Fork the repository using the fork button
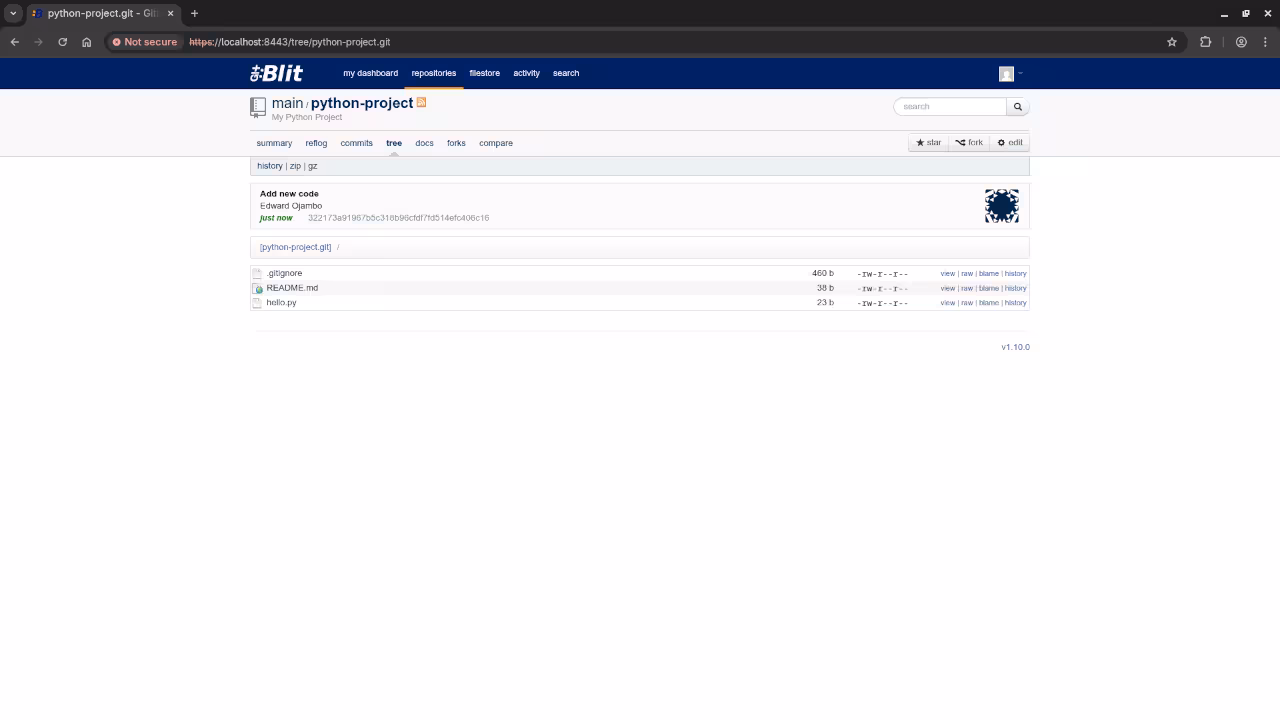 point(969,143)
